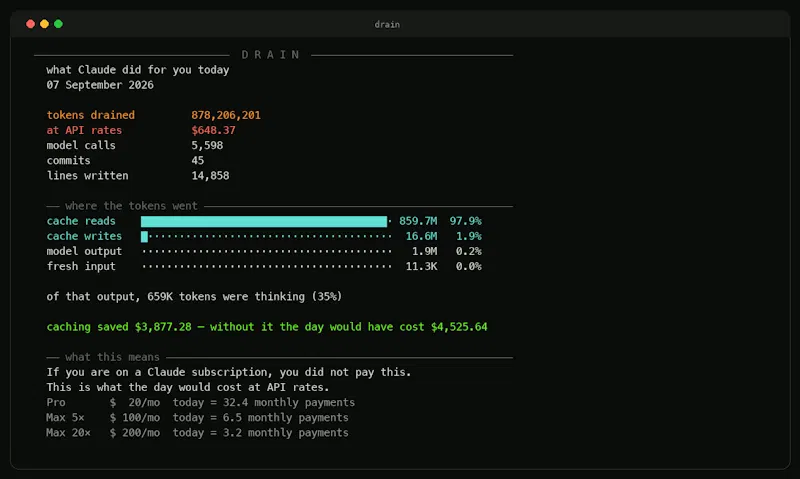The image size is (800, 479).
Task: Click the small cache writes bar segment
Action: 144,237
